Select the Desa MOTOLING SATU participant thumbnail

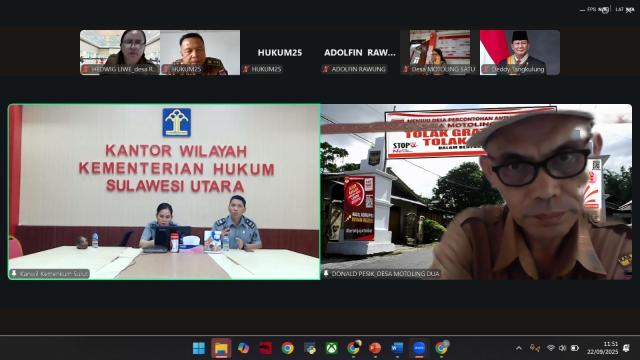point(440,52)
